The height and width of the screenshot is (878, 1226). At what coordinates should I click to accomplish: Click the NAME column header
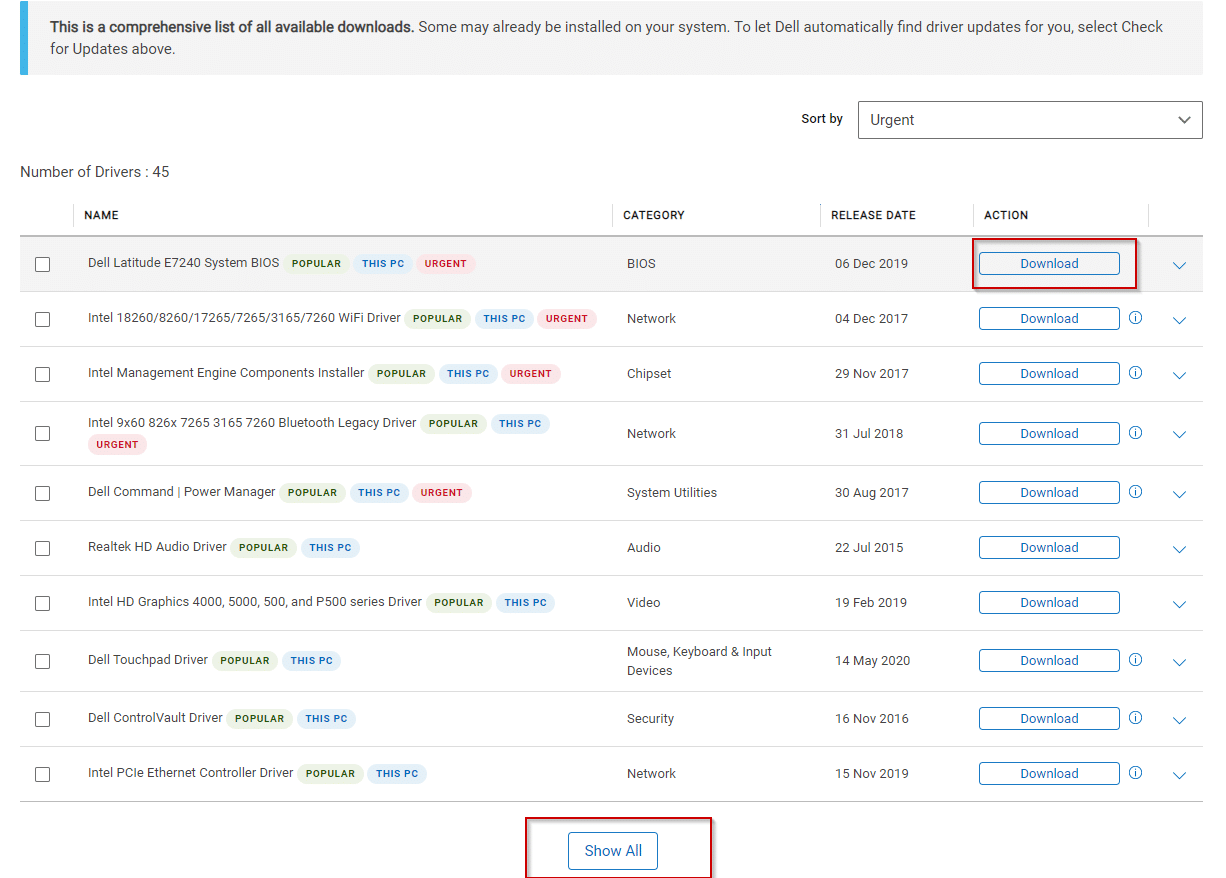click(x=101, y=215)
